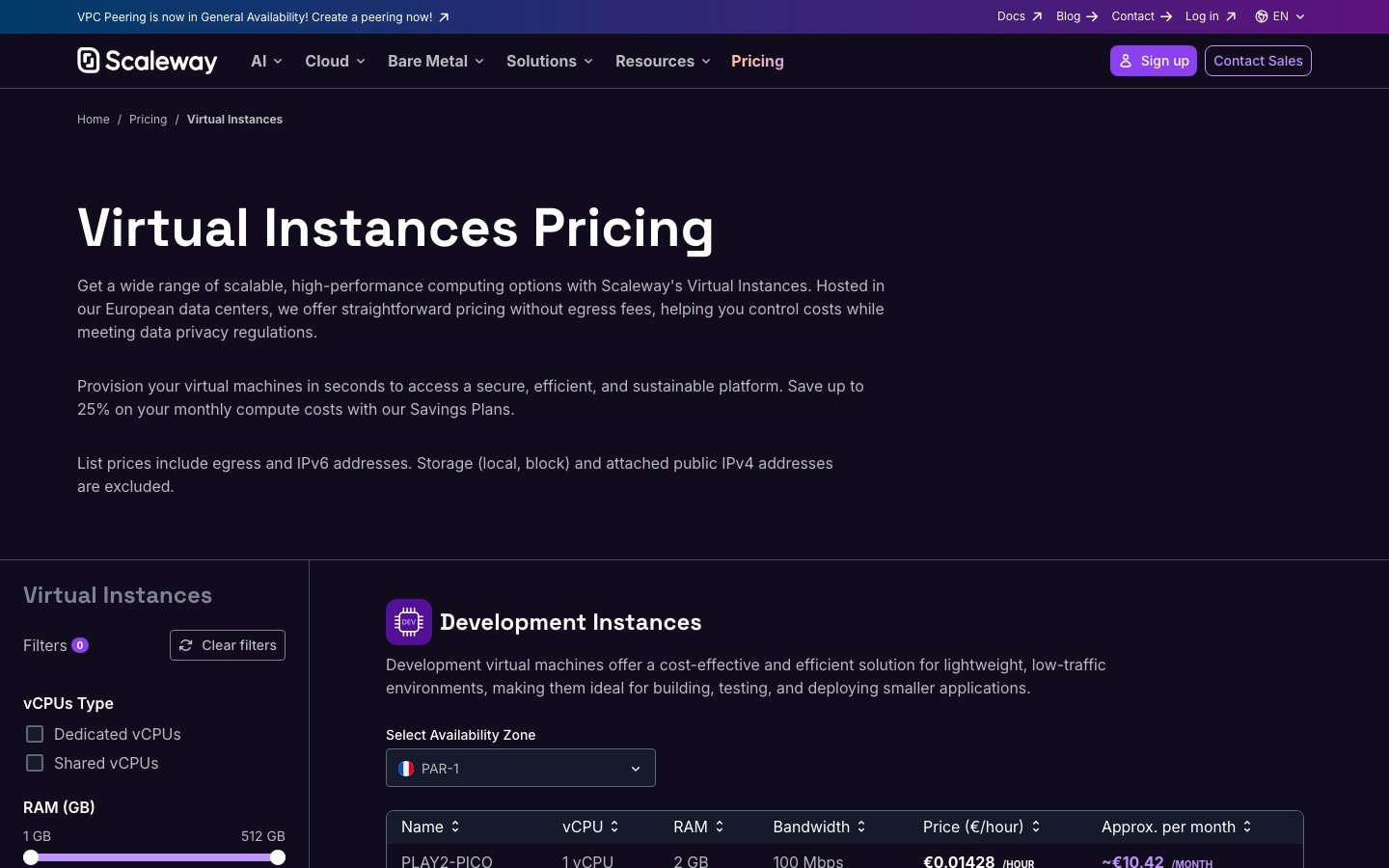Expand the Solutions navigation menu
Screen dimensions: 1389x868
[x=549, y=61]
